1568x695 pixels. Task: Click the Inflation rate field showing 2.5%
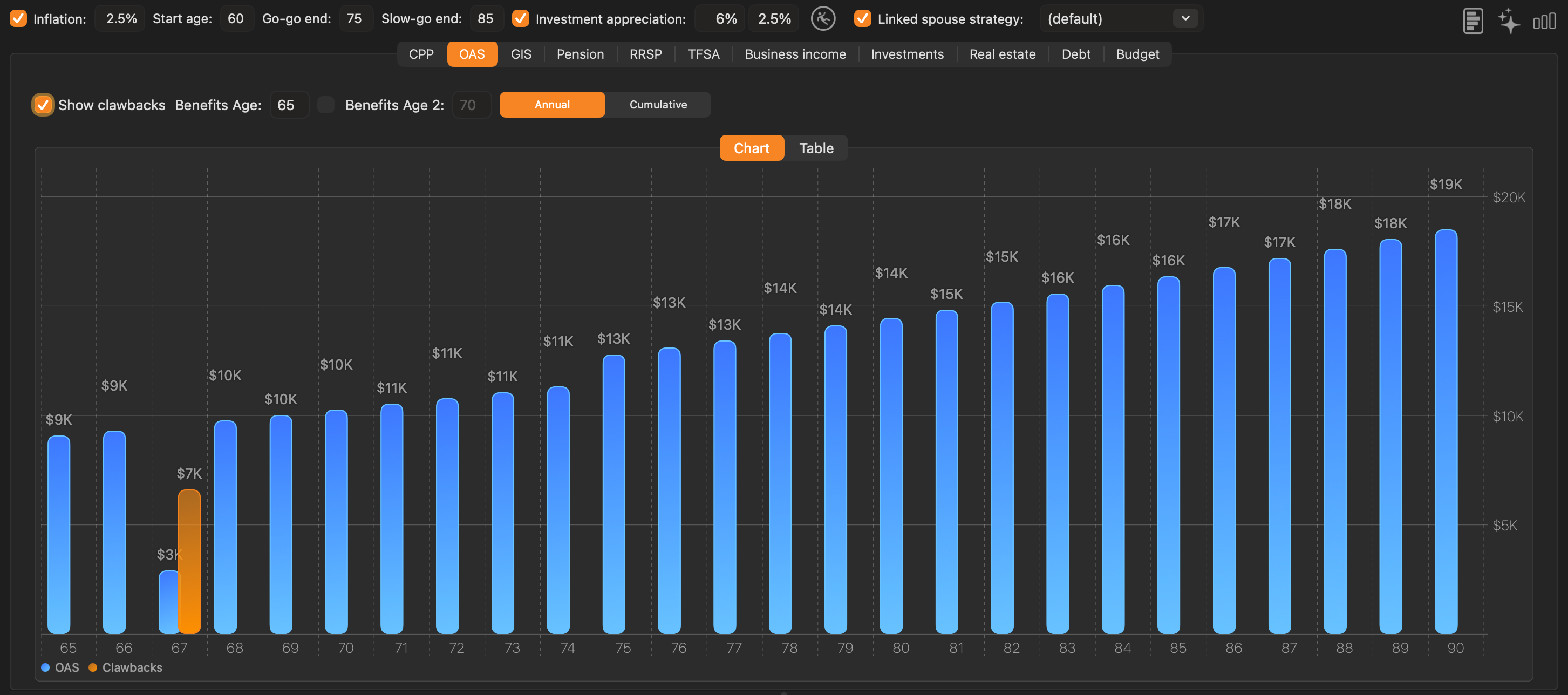click(x=120, y=19)
